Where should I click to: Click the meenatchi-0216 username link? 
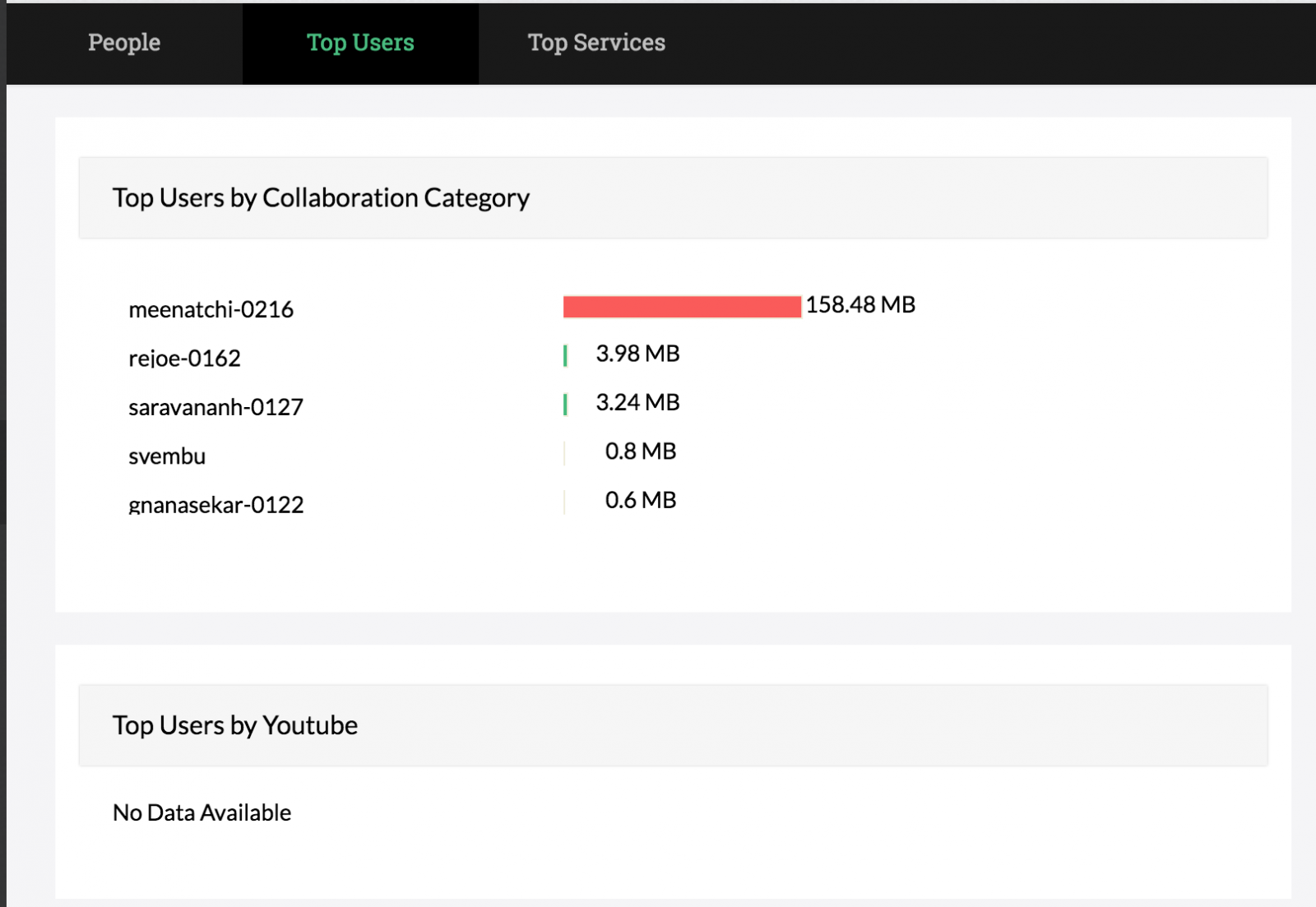coord(211,309)
